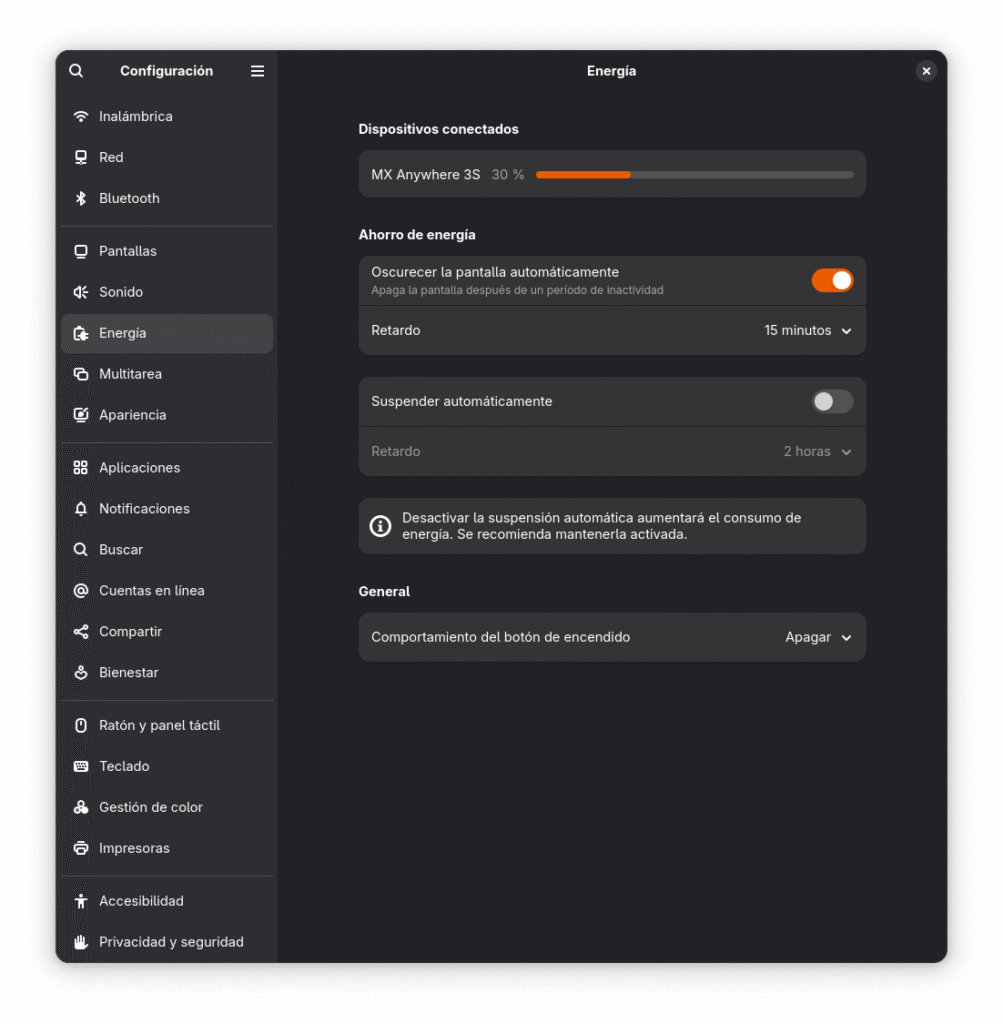This screenshot has height=1024, width=1003.
Task: Expand the power button behavior Apagar dropdown
Action: [x=818, y=638]
